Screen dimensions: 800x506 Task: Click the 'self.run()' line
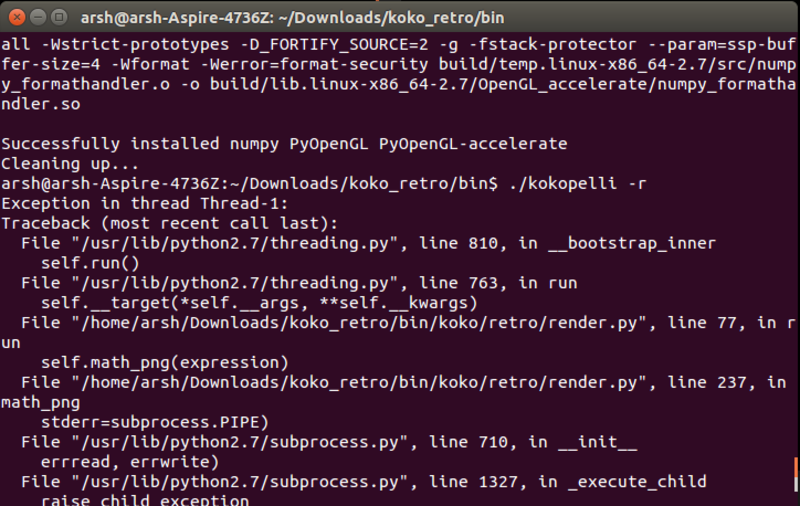[90, 263]
